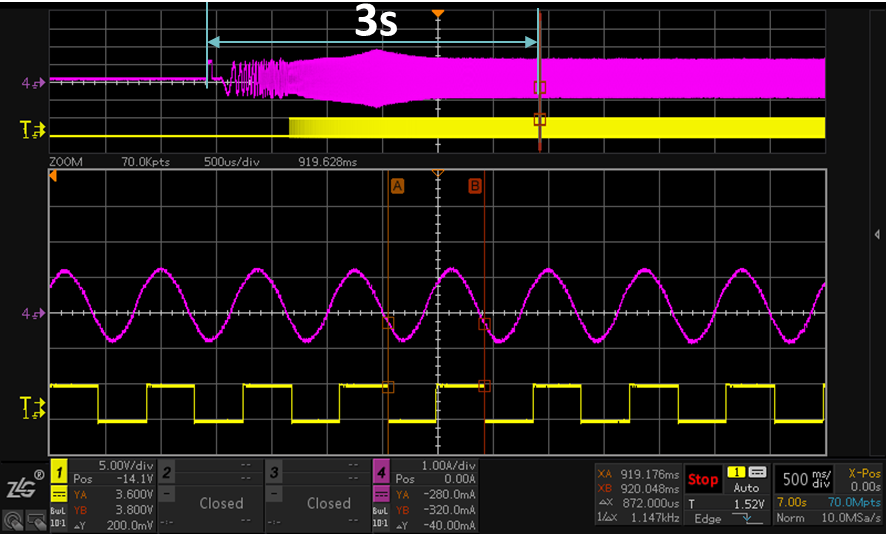Toggle channel 1 DC coupling icon
The image size is (886, 534).
pyautogui.click(x=59, y=495)
